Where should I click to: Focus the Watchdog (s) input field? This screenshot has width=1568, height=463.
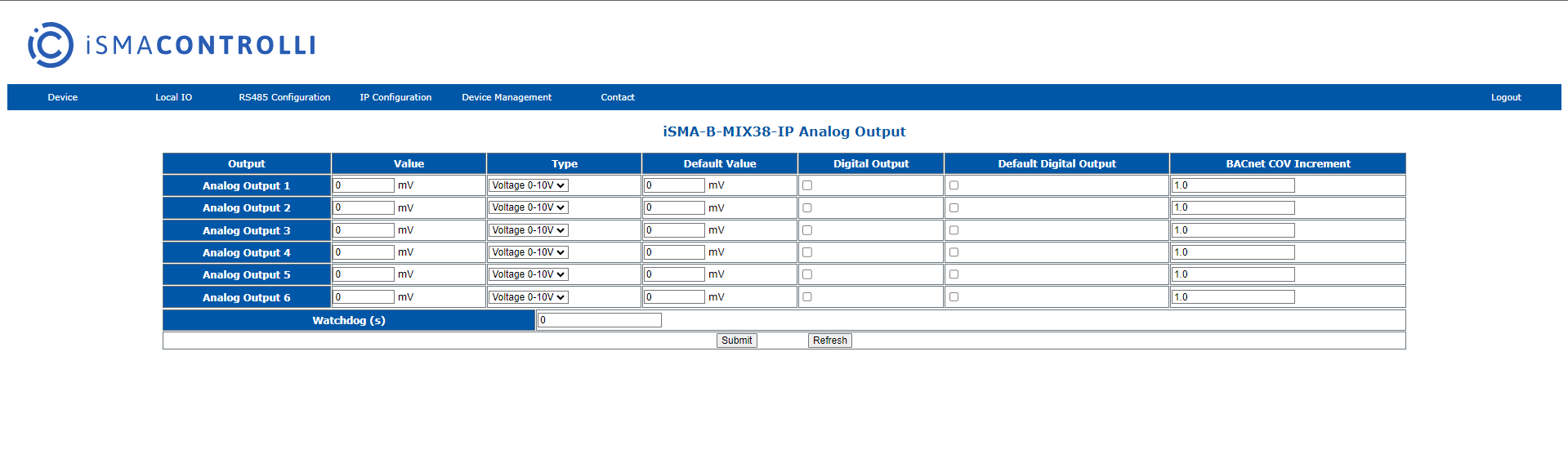[x=599, y=320]
